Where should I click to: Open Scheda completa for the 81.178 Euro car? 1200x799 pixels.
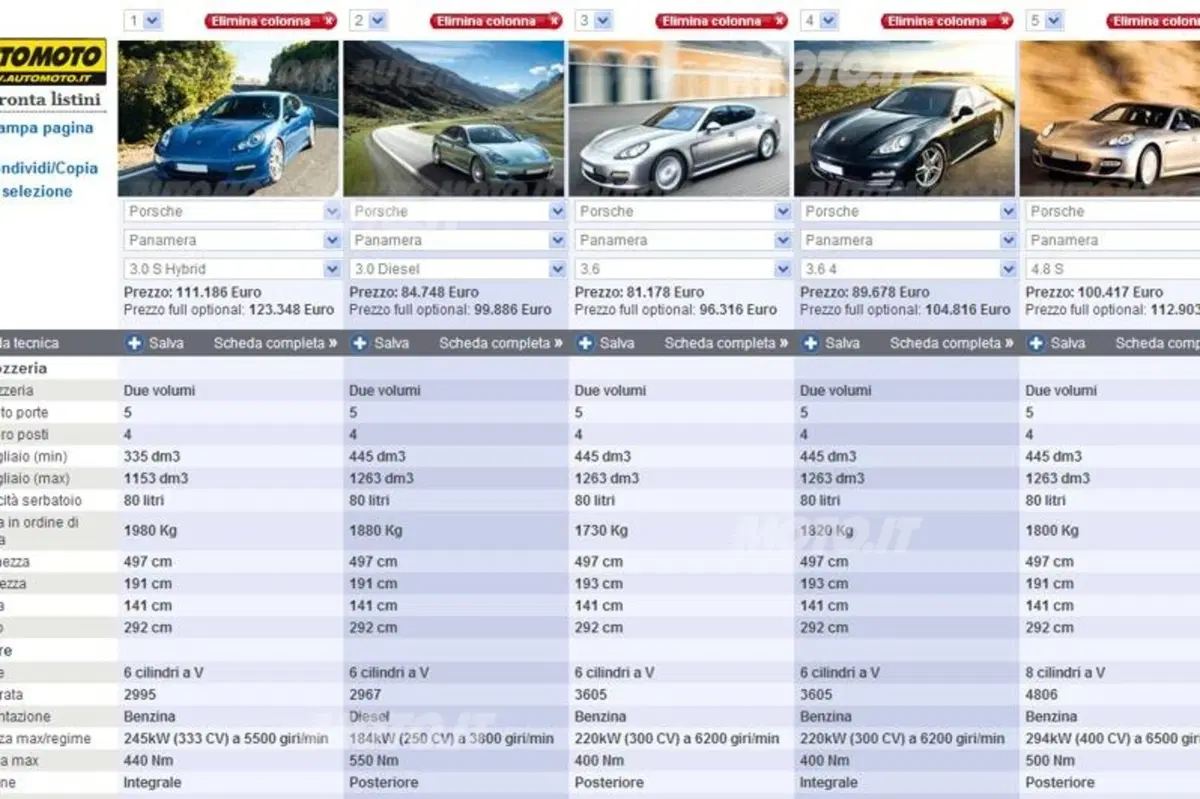tap(727, 343)
